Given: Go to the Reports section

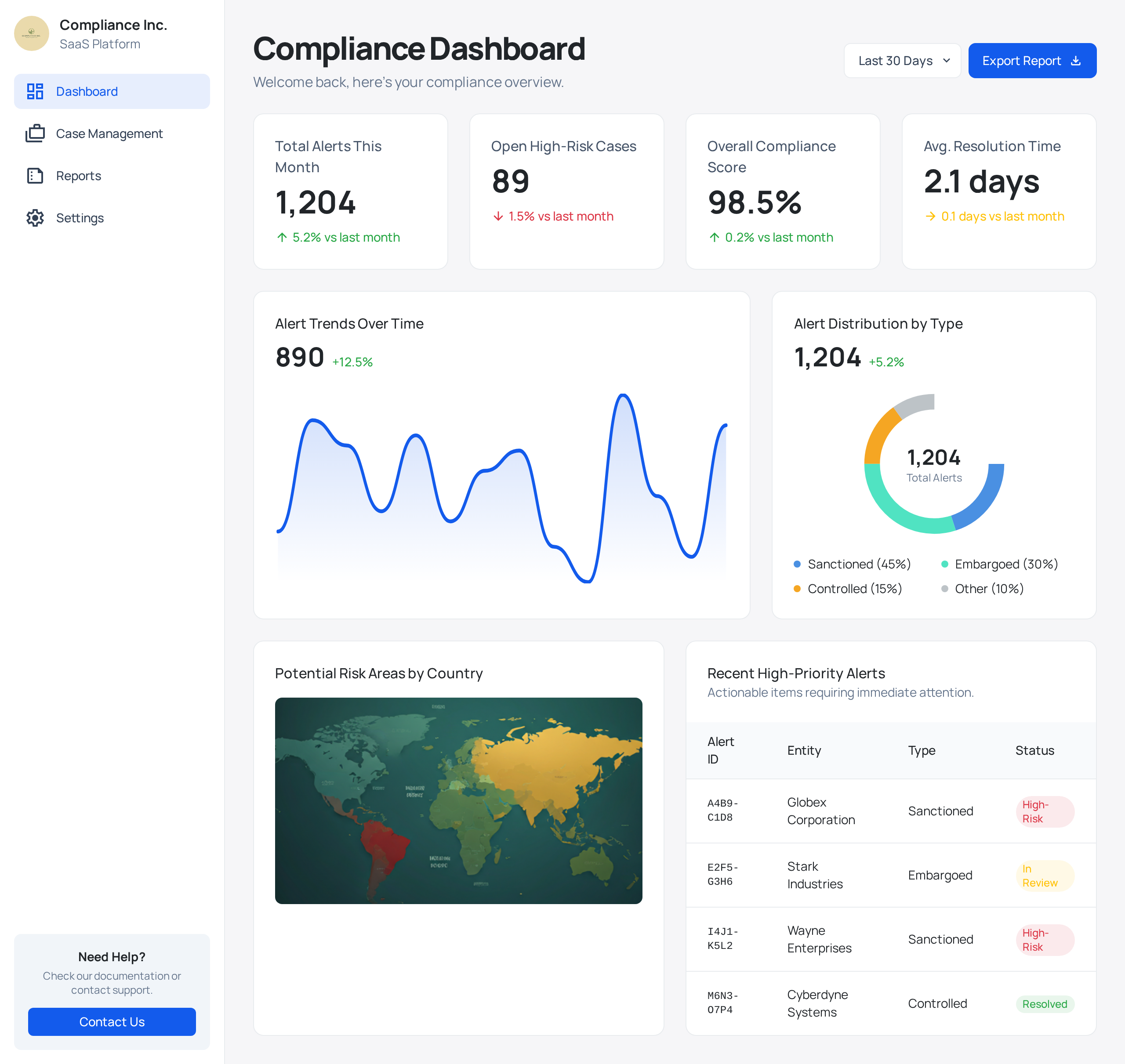Looking at the screenshot, I should pyautogui.click(x=78, y=176).
